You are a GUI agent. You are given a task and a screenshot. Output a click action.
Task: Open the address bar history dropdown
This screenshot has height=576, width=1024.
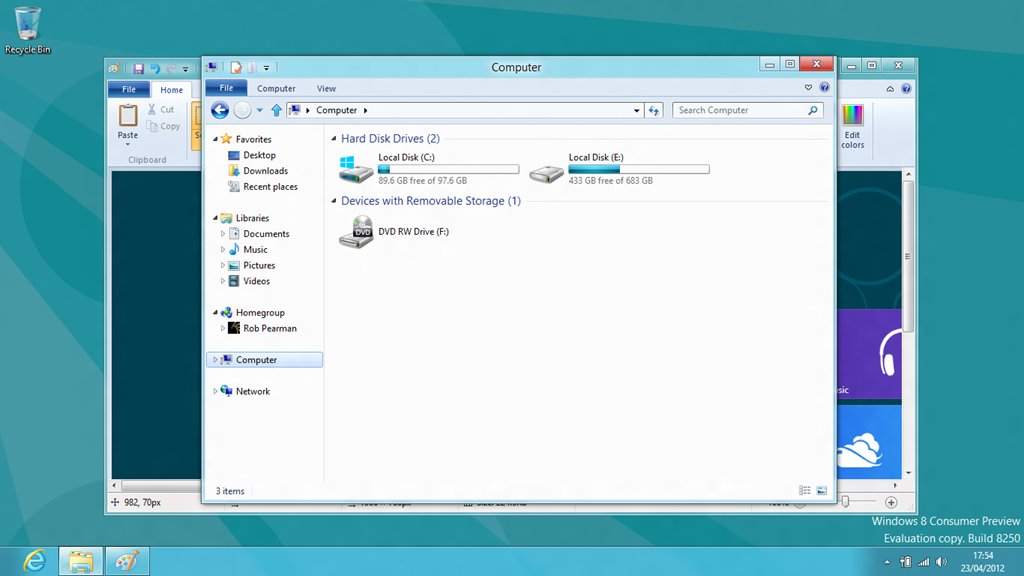point(637,111)
